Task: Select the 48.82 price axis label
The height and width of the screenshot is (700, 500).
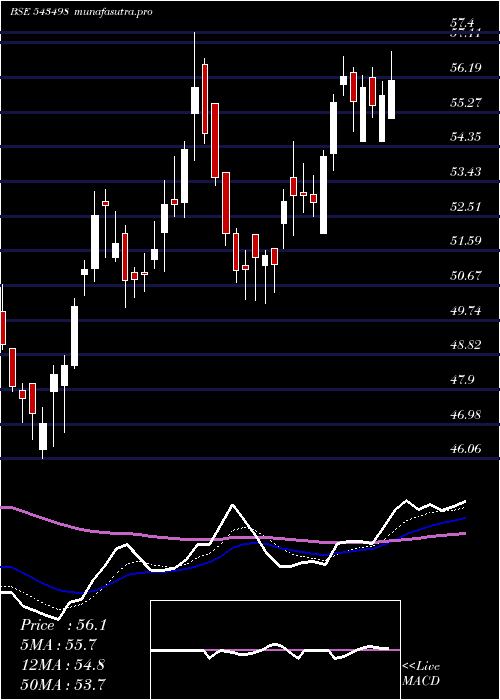Action: (466, 345)
